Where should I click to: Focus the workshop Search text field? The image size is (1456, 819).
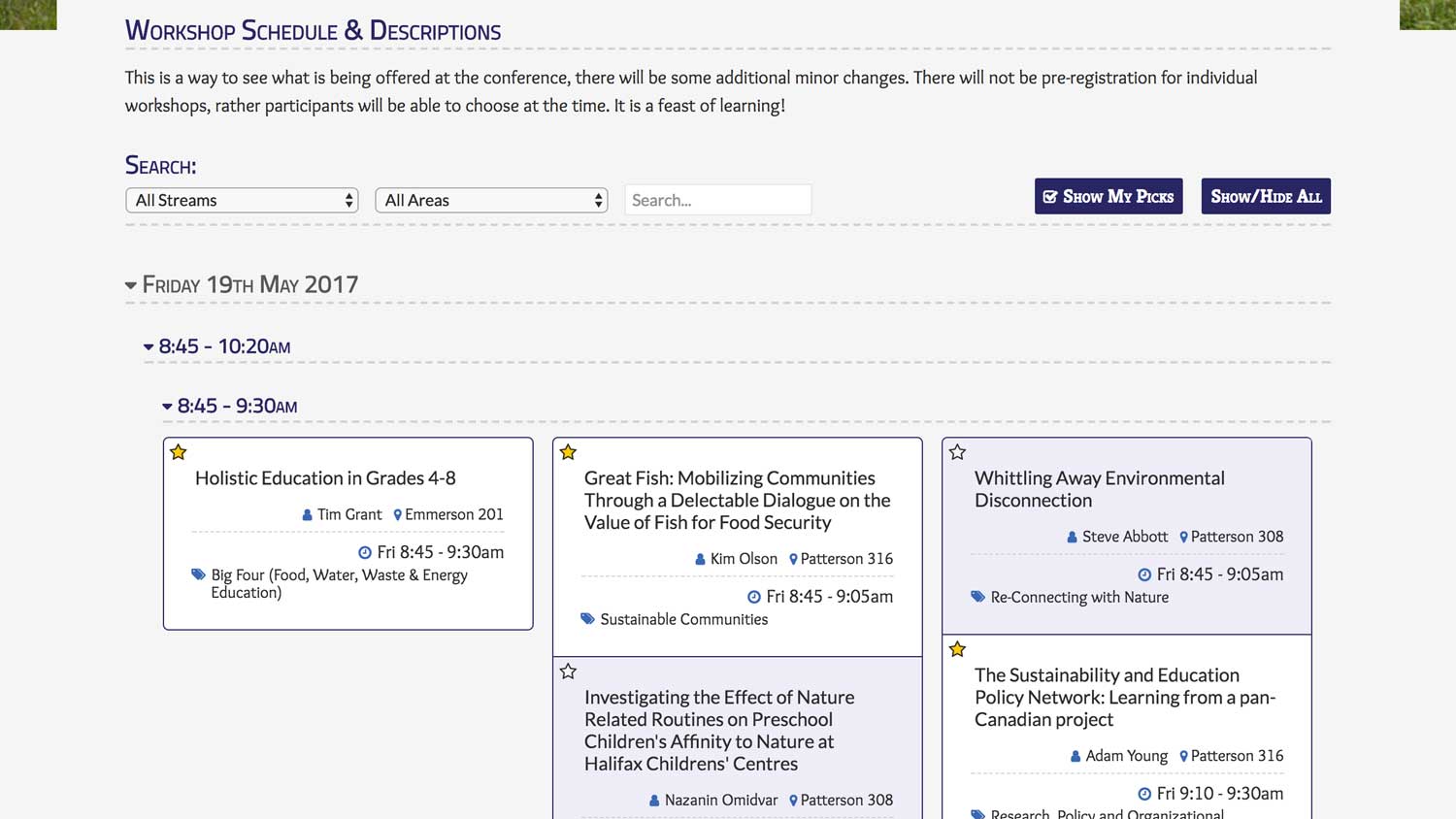pos(718,200)
